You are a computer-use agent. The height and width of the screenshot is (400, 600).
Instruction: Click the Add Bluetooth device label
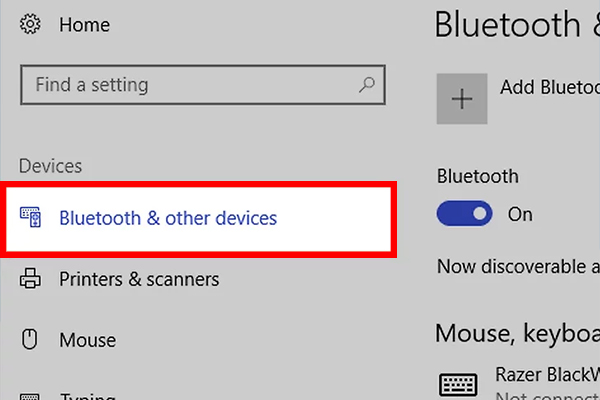click(x=548, y=88)
